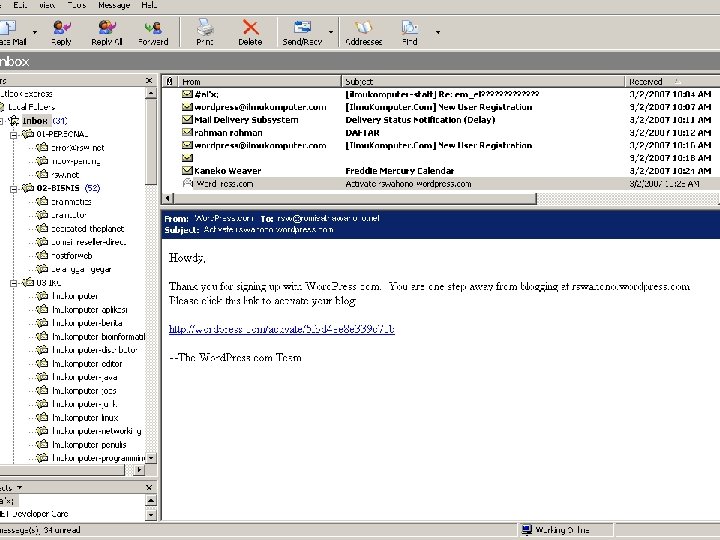Click the Send/Recv toolbar icon

(301, 31)
